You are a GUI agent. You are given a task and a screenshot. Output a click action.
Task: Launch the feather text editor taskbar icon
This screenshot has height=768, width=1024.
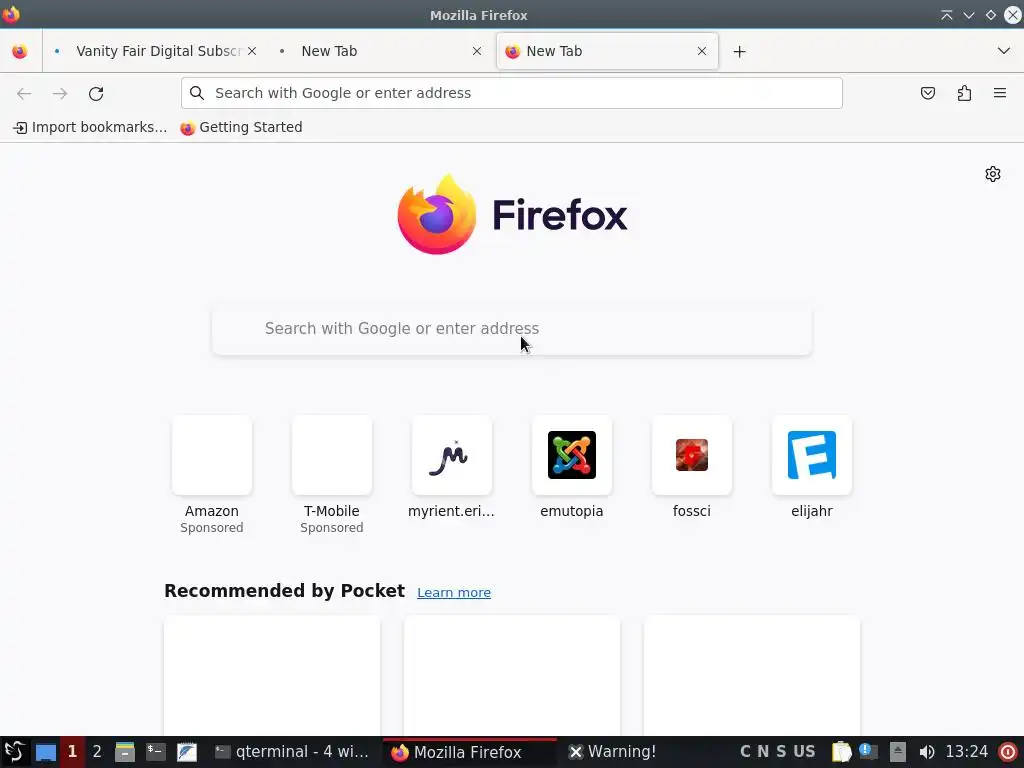point(187,752)
